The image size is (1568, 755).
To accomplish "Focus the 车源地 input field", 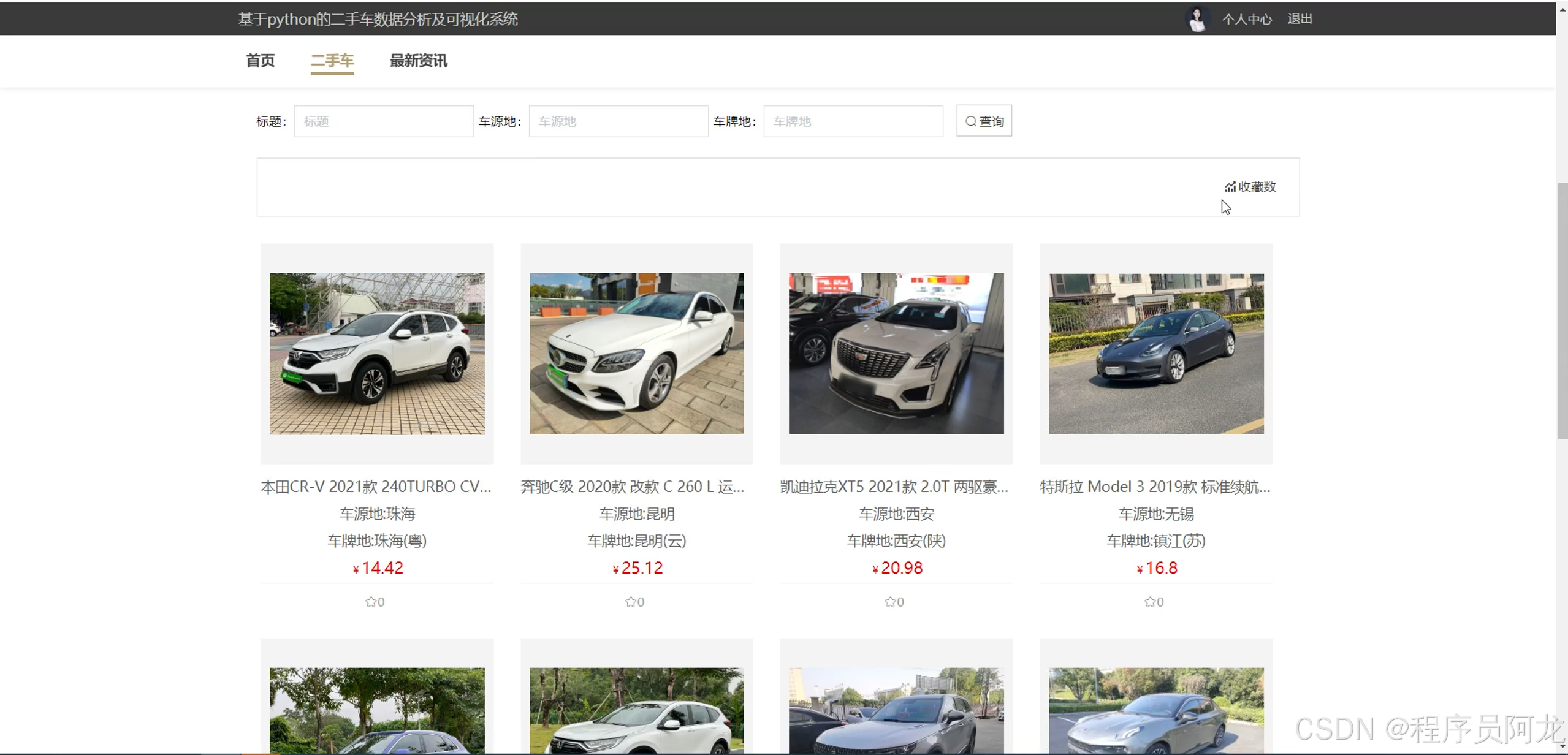I will click(x=618, y=121).
